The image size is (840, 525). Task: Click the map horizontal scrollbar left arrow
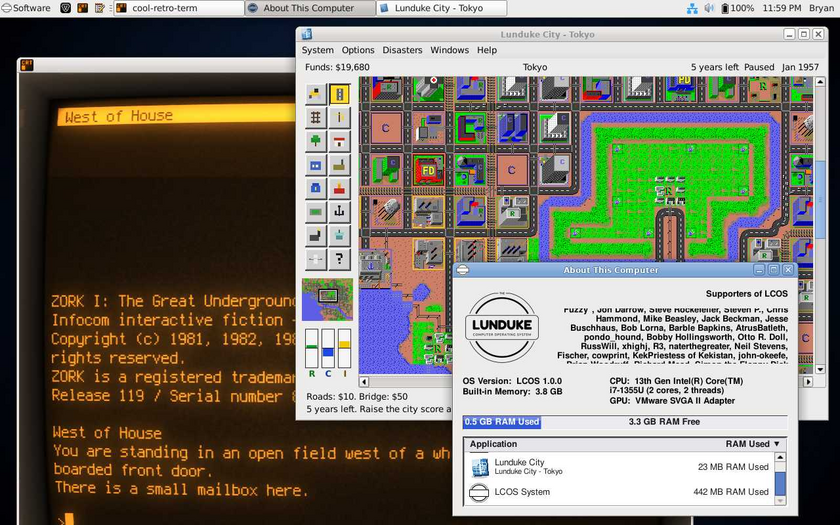pos(364,381)
